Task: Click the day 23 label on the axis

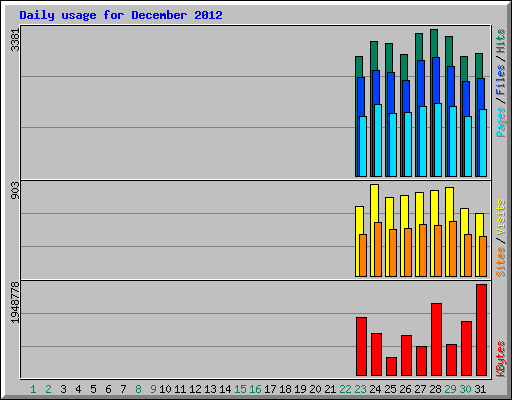Action: (360, 389)
